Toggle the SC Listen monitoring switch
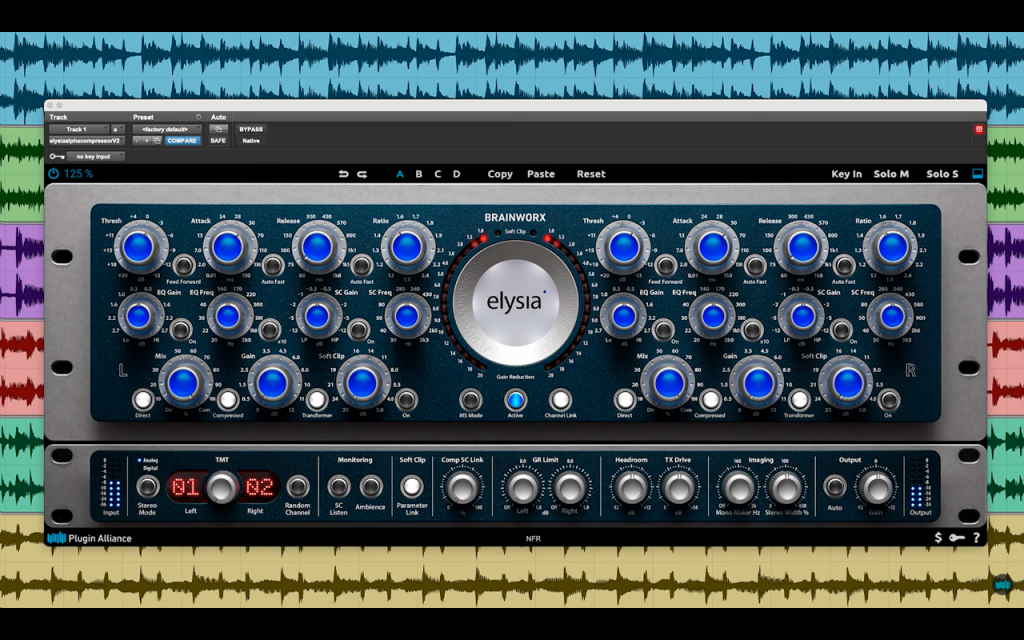 point(338,487)
